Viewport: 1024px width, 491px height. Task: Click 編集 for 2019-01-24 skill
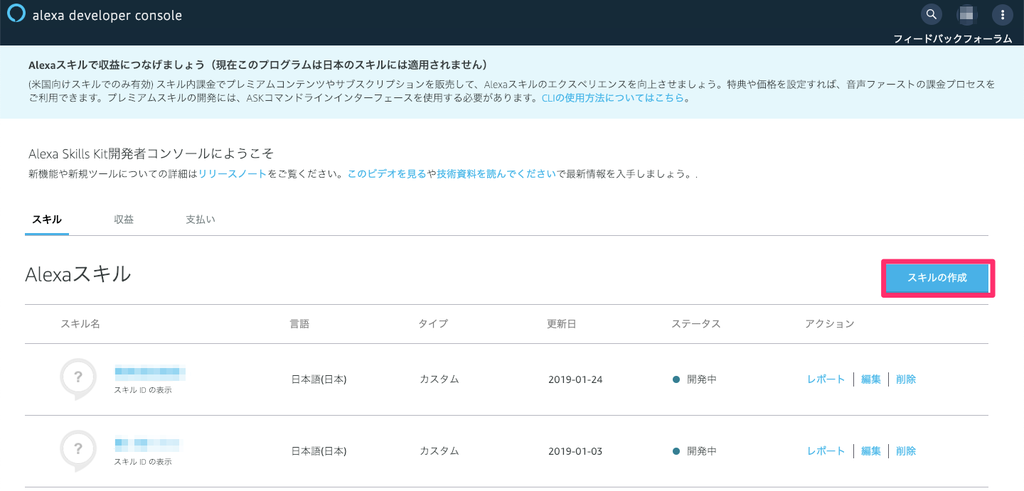(871, 379)
